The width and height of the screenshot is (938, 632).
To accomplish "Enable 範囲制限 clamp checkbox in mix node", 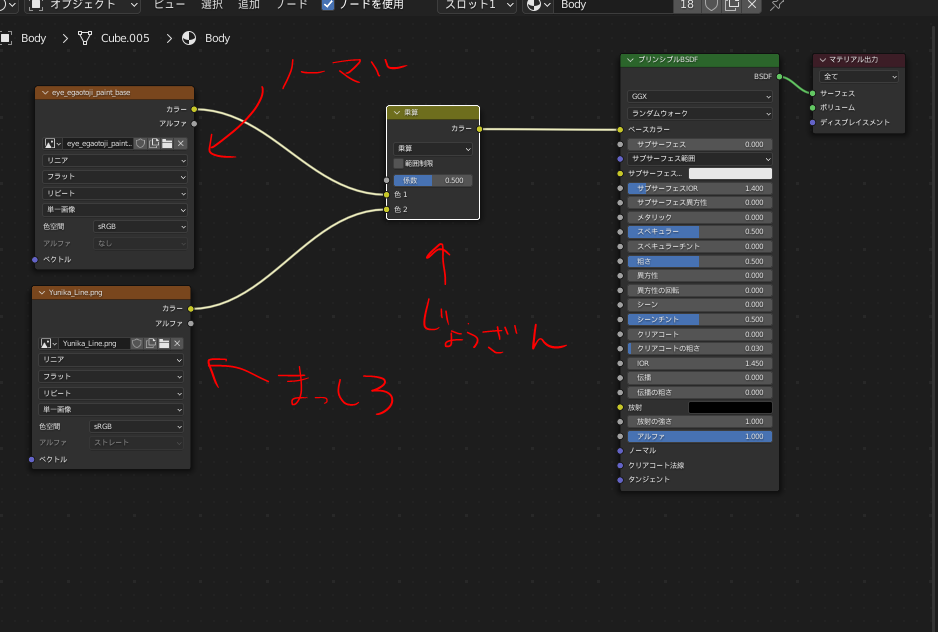I will point(399,163).
